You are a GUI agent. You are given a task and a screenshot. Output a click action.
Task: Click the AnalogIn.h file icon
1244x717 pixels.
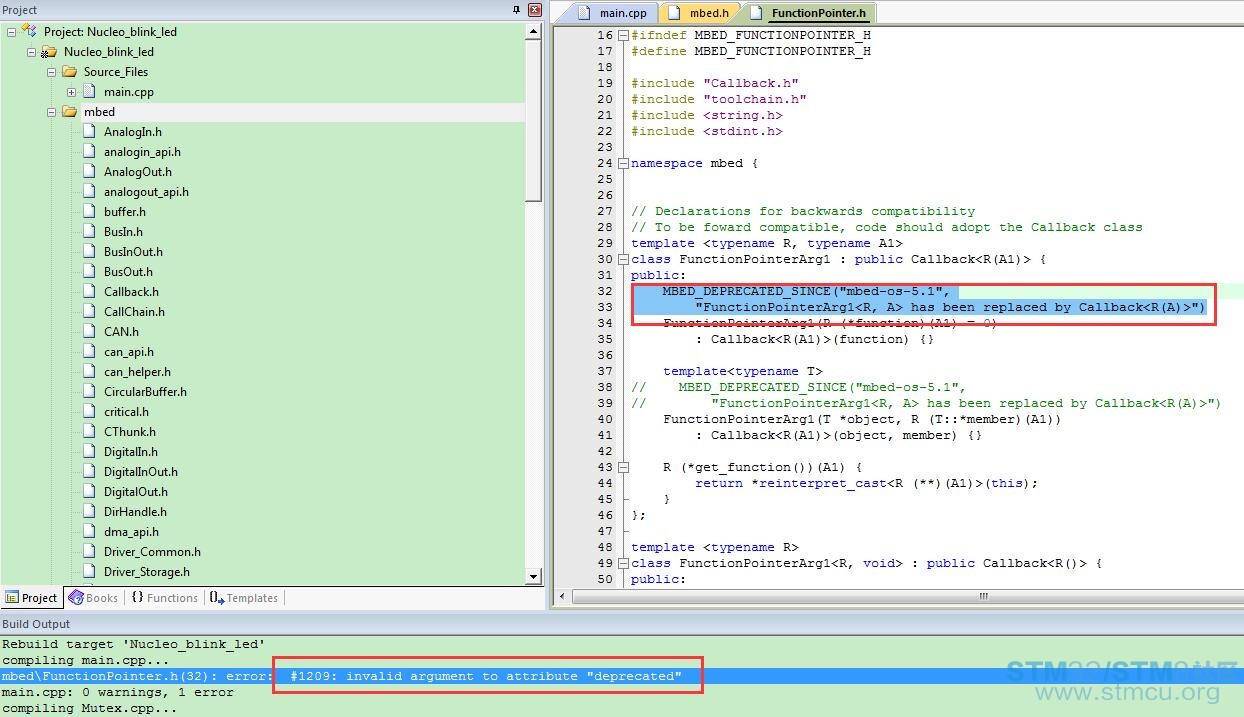click(x=90, y=132)
